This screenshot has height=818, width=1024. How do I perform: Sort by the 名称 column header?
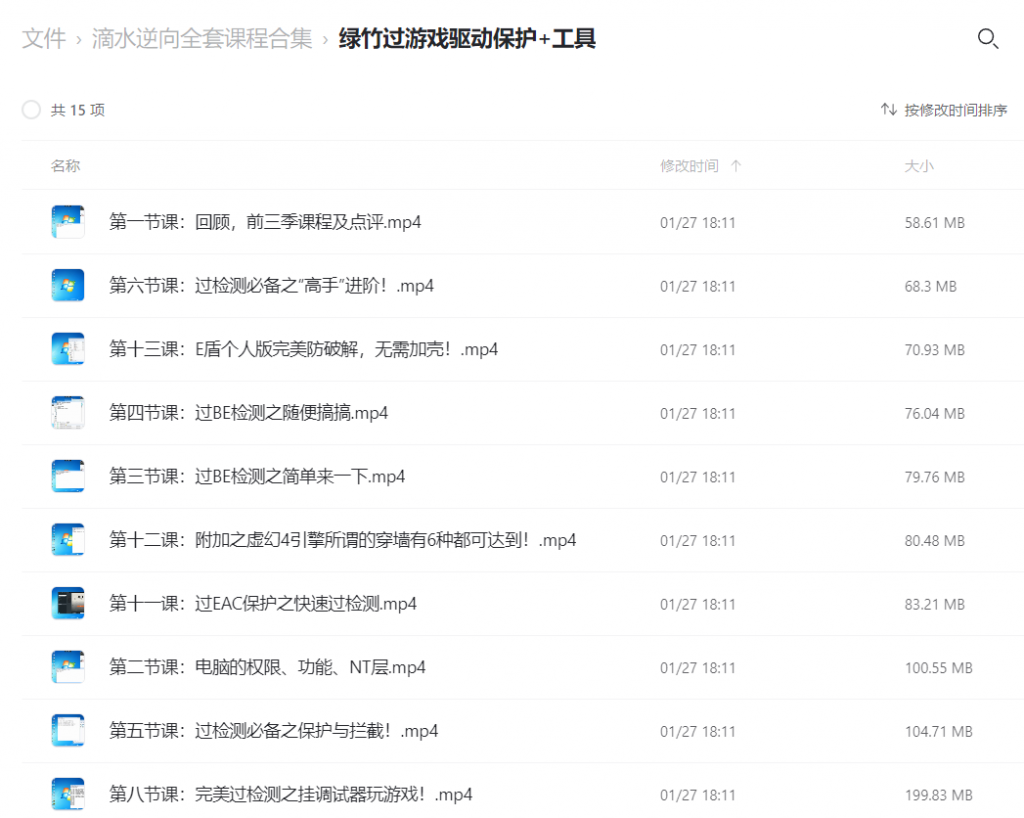coord(65,166)
